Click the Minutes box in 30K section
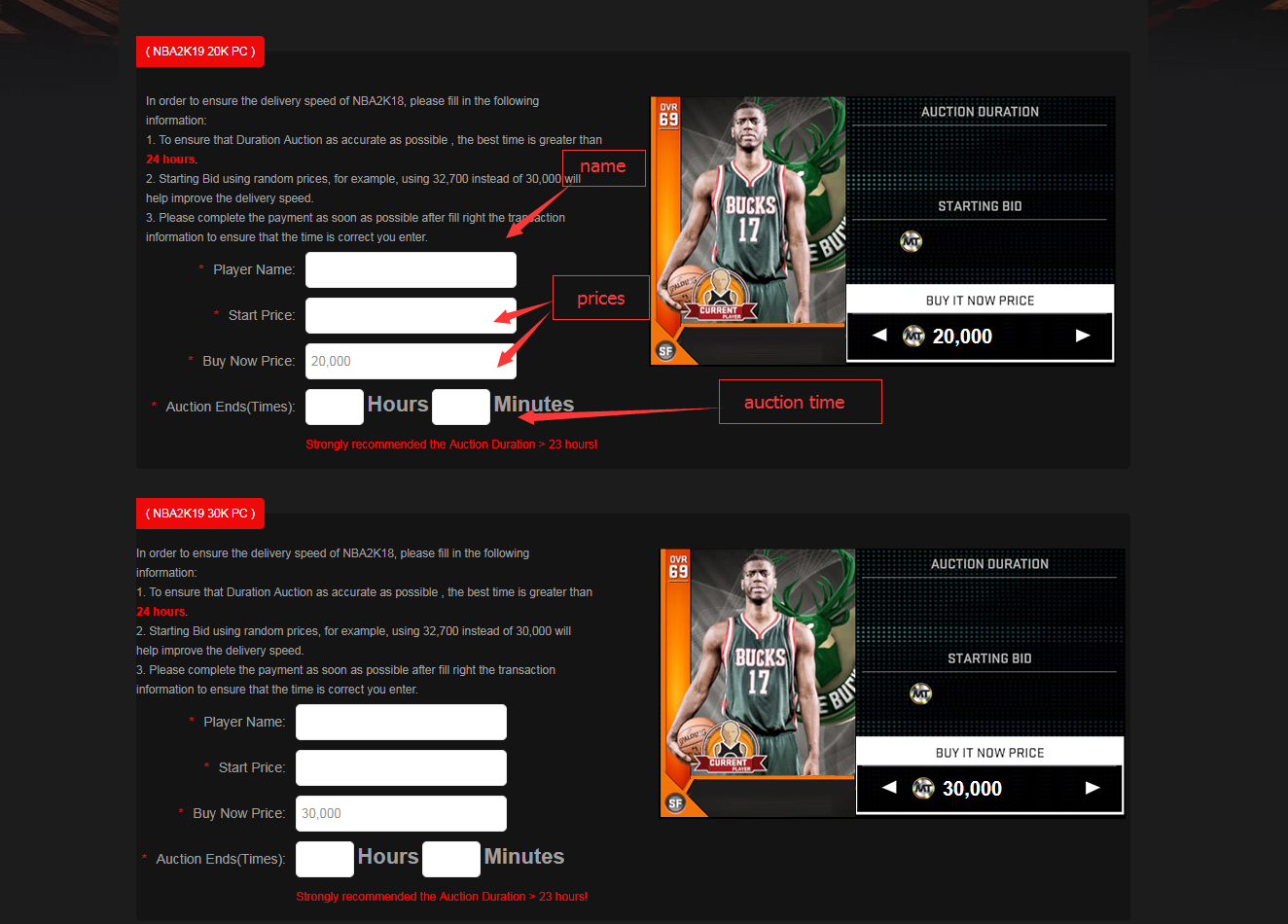Image resolution: width=1288 pixels, height=924 pixels. coord(451,859)
